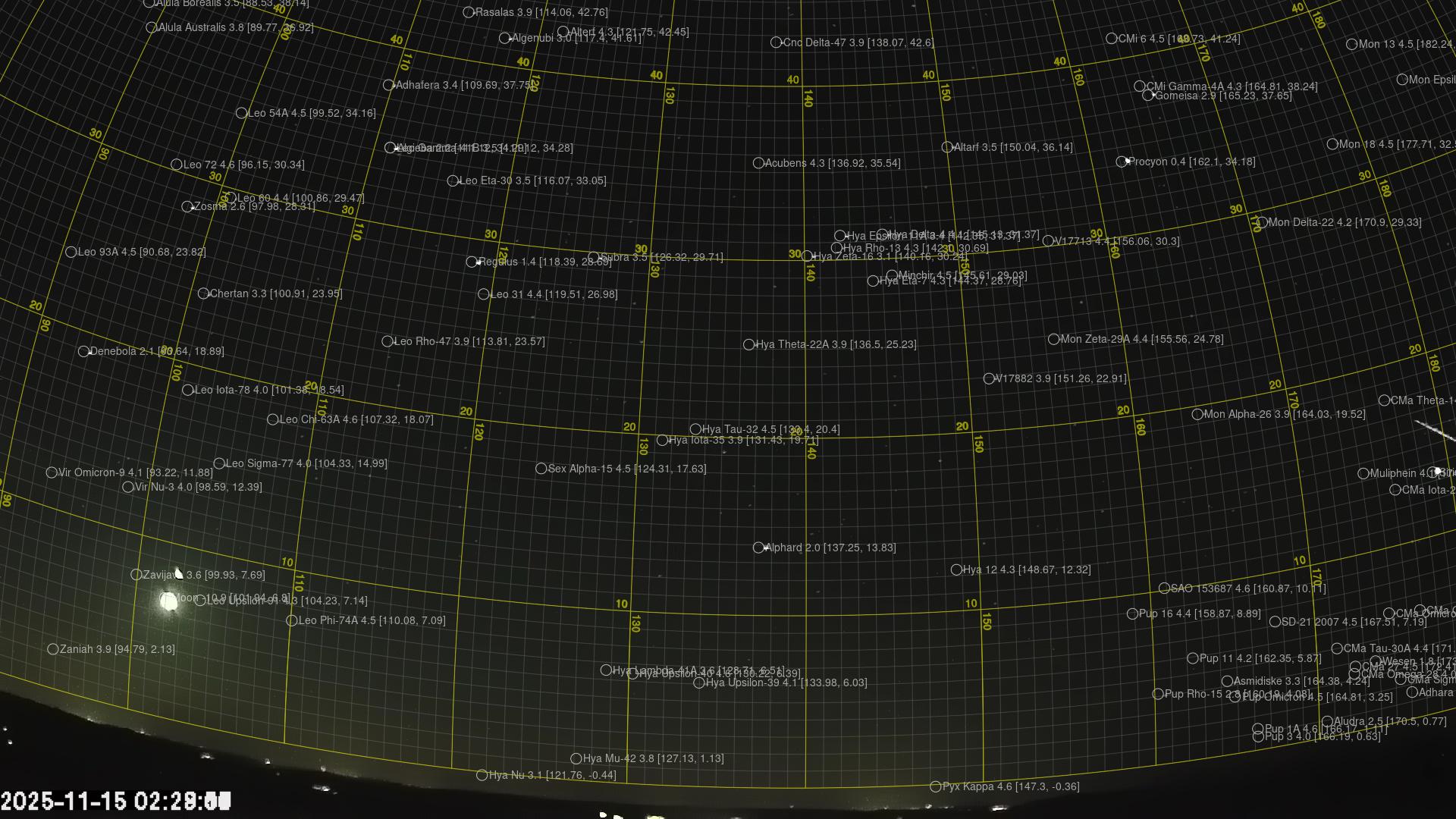Click the bright Moon disc
Screen dimensions: 1456x819
pyautogui.click(x=168, y=601)
